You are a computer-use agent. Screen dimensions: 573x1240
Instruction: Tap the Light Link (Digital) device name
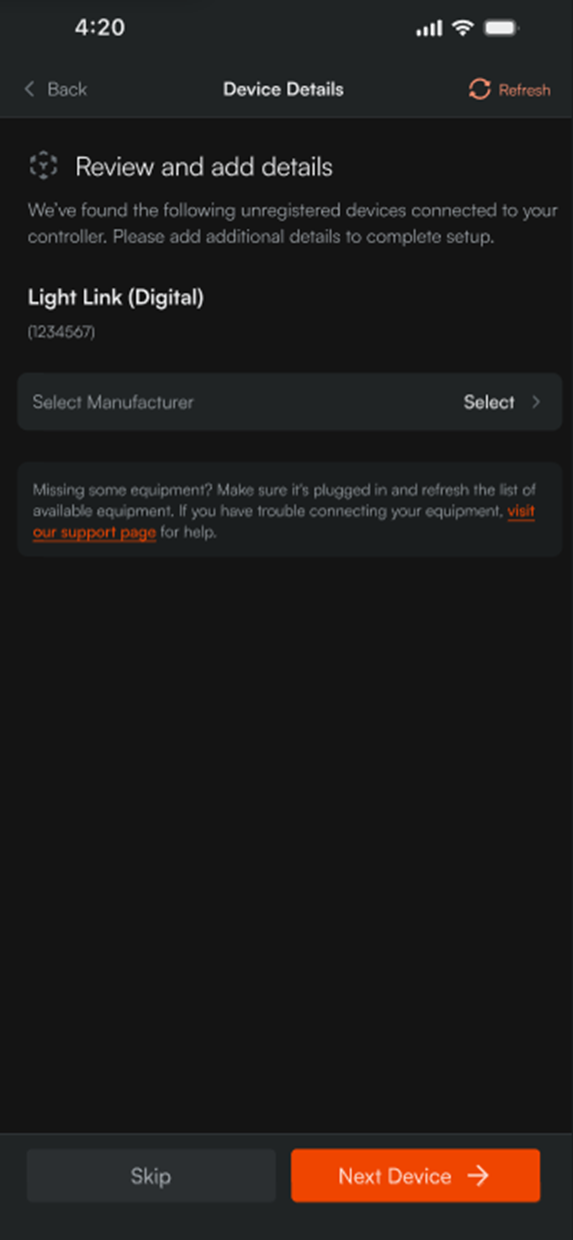116,297
